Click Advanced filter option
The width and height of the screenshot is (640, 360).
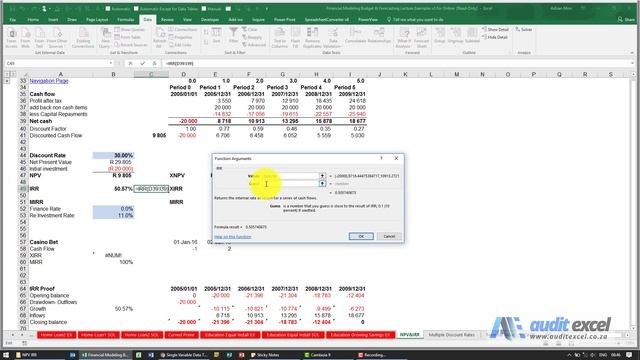point(253,45)
